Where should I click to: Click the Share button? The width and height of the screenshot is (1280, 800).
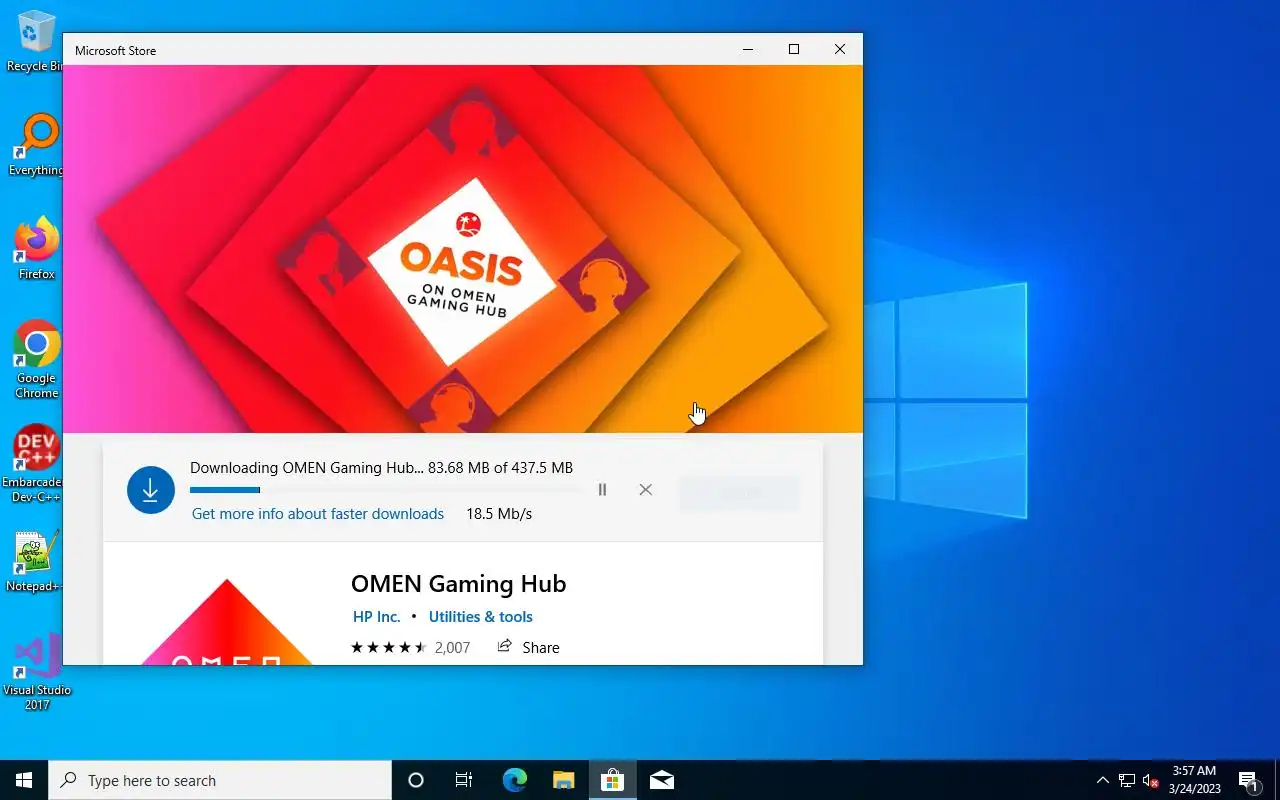tap(529, 647)
